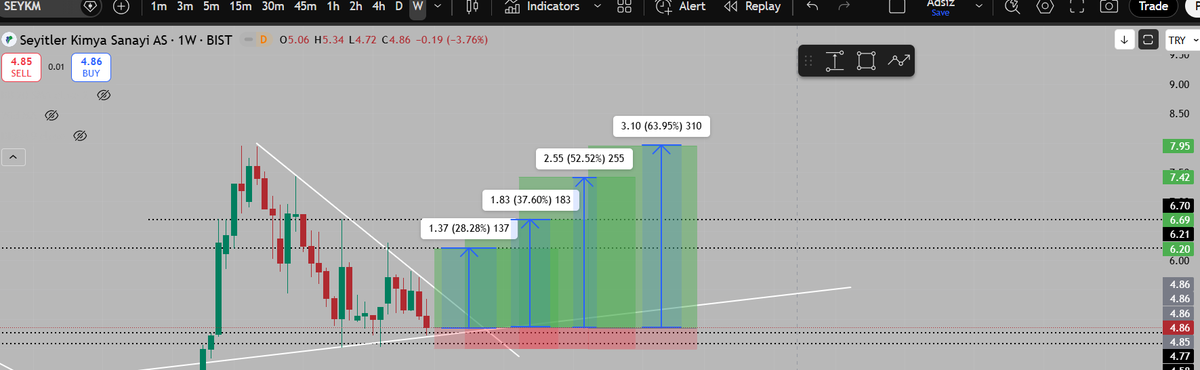Click the black 6.70 price label
The image size is (1200, 370).
[1180, 206]
